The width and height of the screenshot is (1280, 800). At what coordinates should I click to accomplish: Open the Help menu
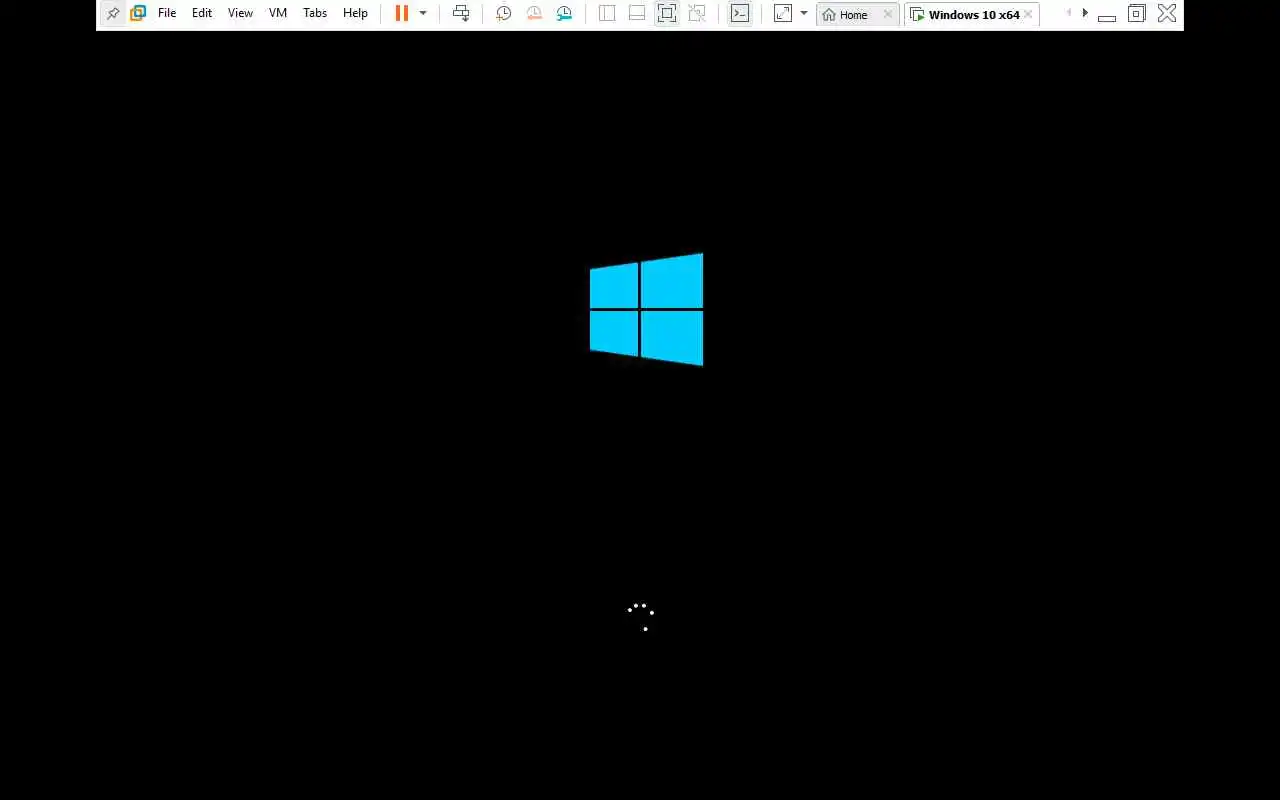coord(355,13)
